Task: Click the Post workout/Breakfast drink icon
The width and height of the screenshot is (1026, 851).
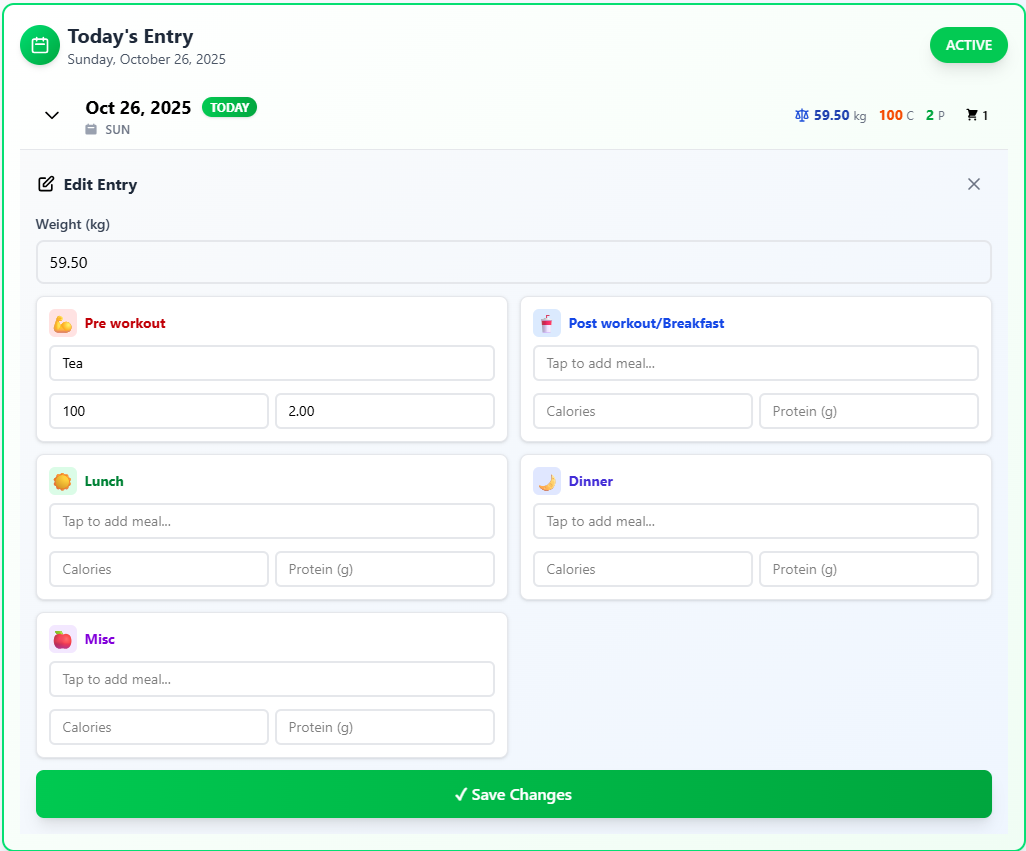Action: (x=547, y=323)
